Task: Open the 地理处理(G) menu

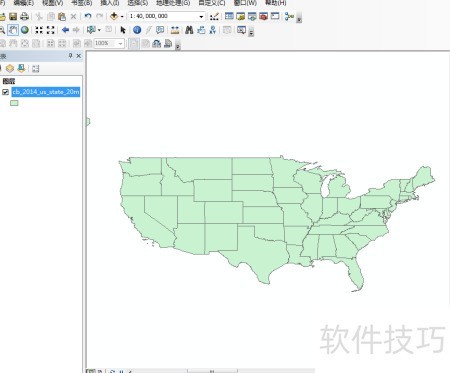Action: tap(173, 3)
